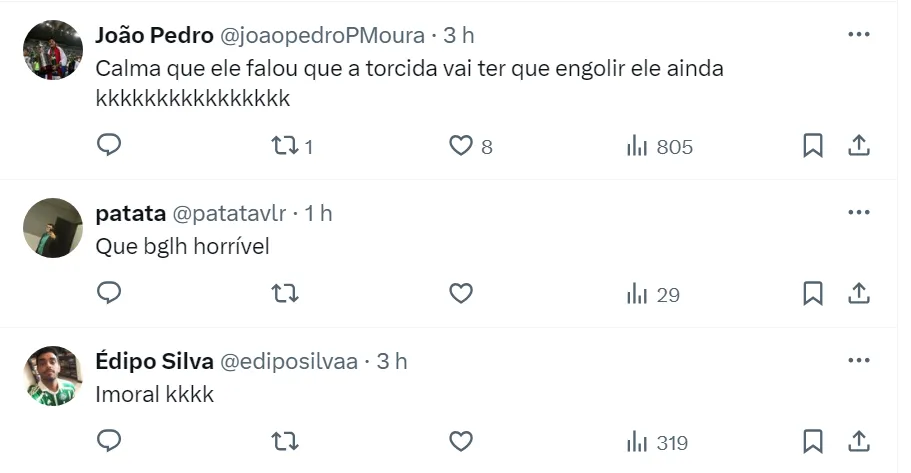Open the @joaopedroPMoura profile handle
Image resolution: width=911 pixels, height=473 pixels.
[321, 35]
